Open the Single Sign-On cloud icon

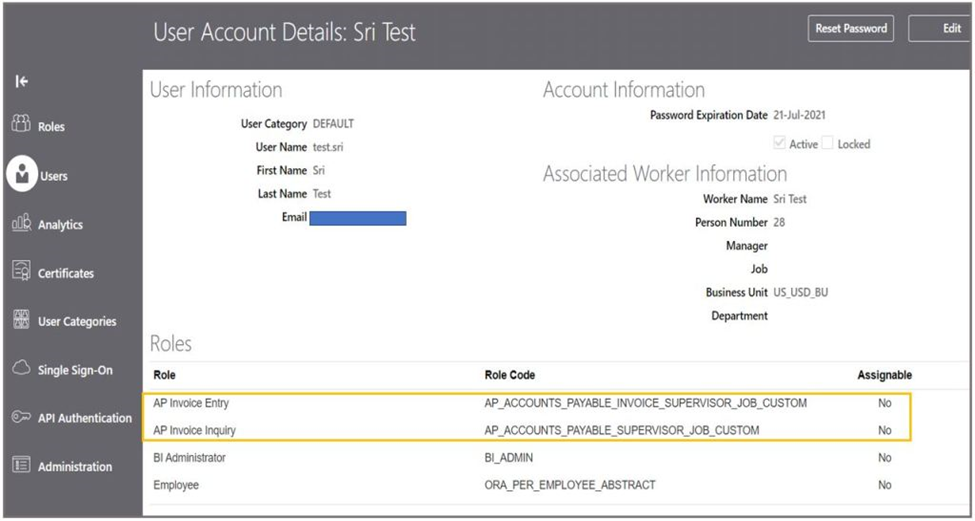21,369
